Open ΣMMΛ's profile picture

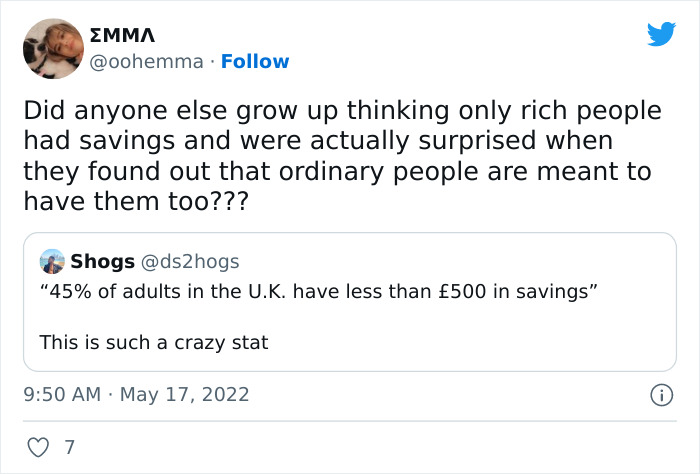click(53, 49)
